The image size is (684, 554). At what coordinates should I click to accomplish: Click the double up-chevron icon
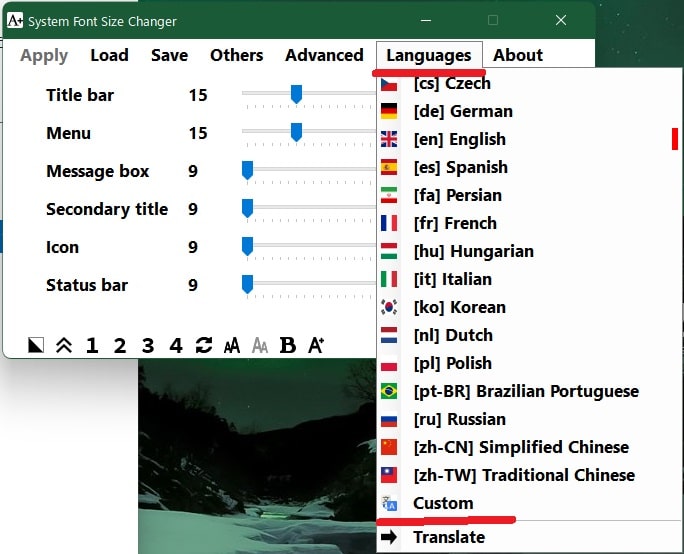pyautogui.click(x=64, y=345)
